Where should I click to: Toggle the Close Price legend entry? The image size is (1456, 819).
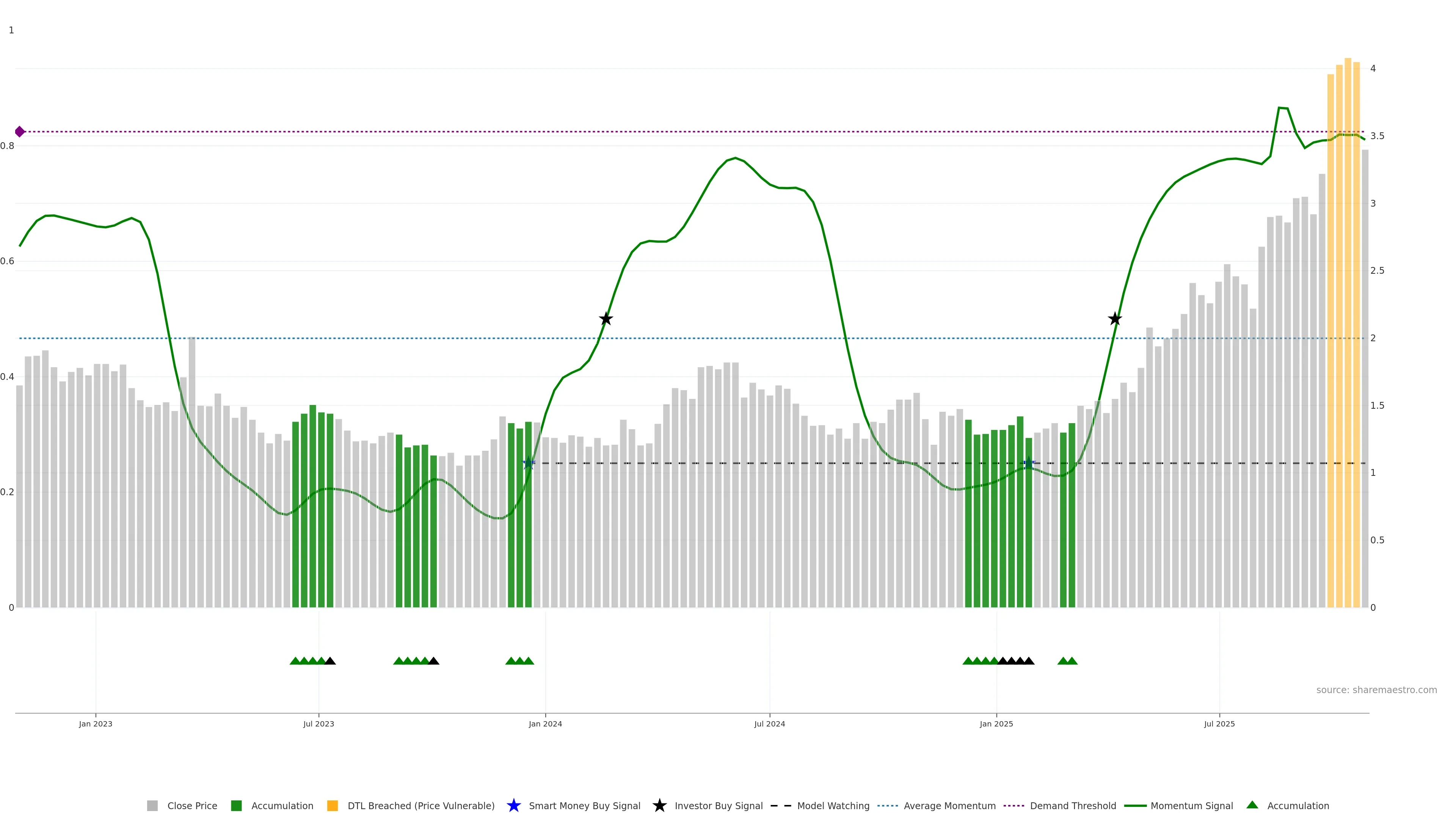[x=191, y=805]
